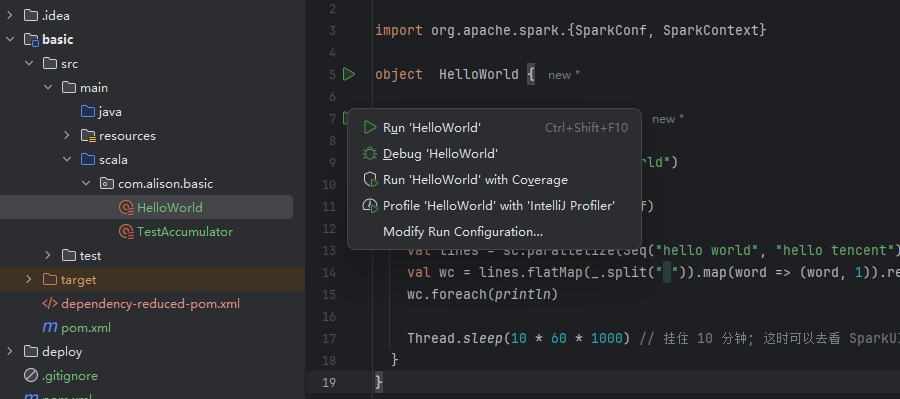900x399 pixels.
Task: Click 'val wc' on line 14
Action: [x=431, y=273]
